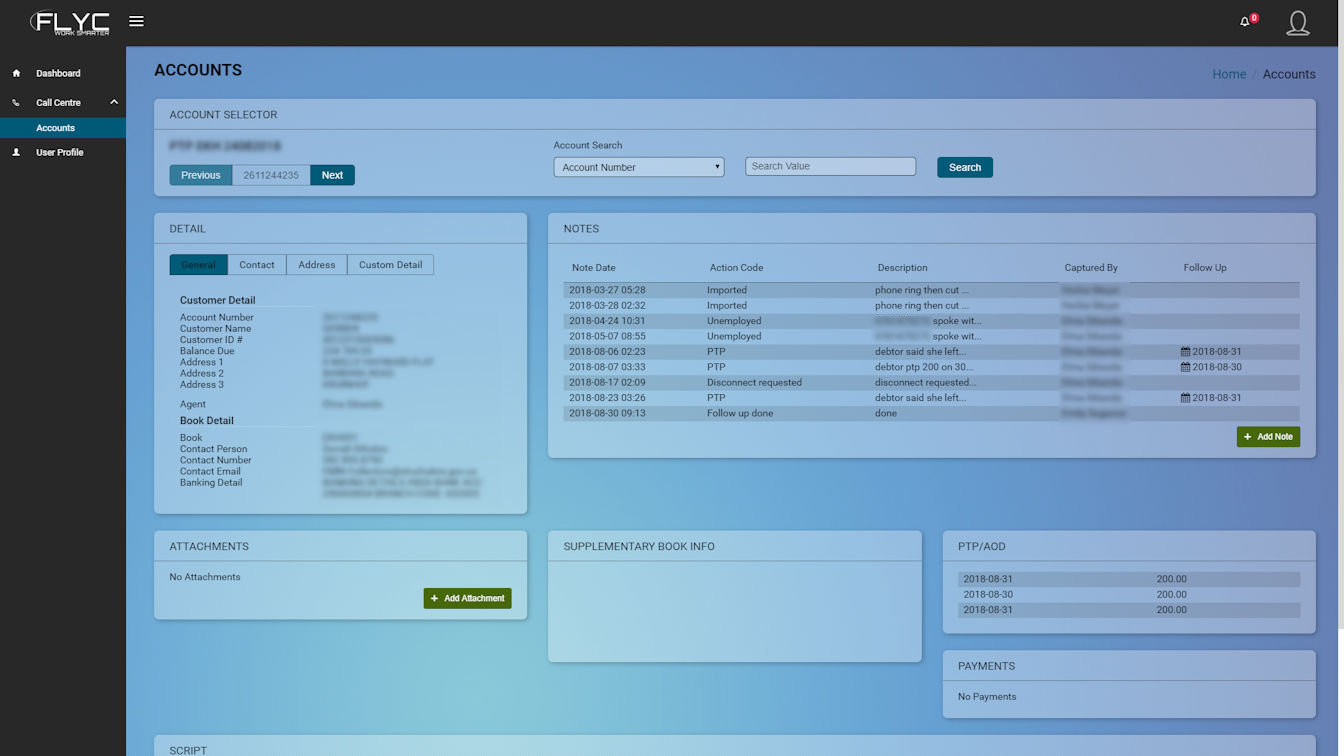The width and height of the screenshot is (1344, 756).
Task: Toggle the hamburger sidebar menu
Action: tap(137, 21)
